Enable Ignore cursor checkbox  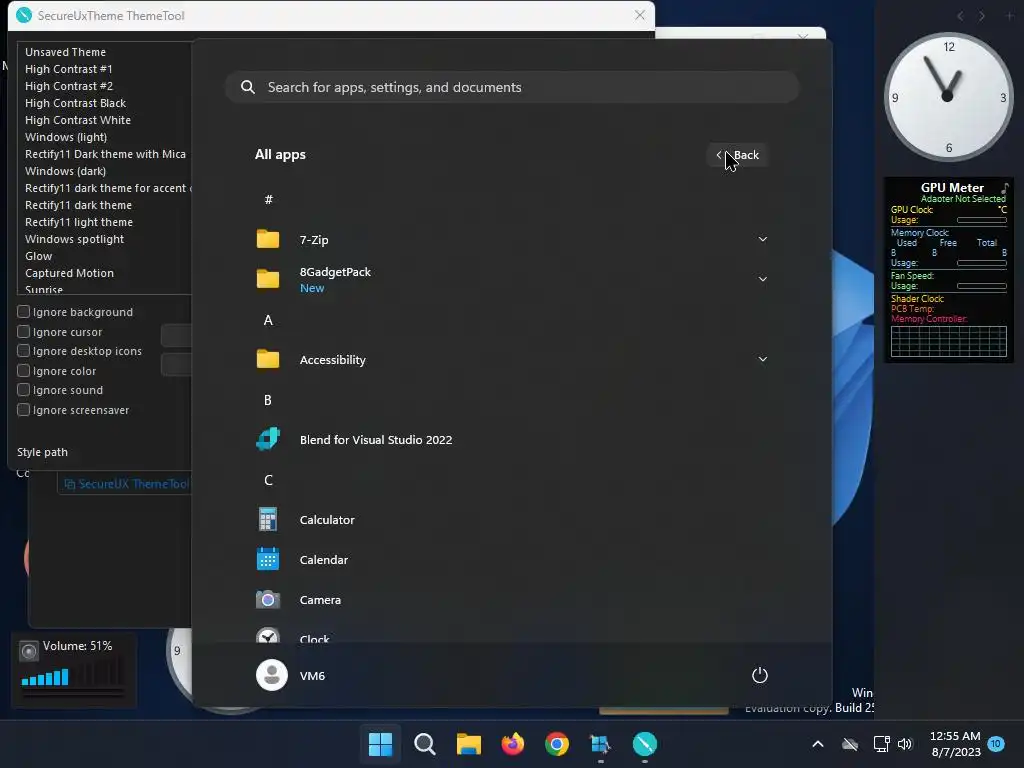[x=24, y=331]
